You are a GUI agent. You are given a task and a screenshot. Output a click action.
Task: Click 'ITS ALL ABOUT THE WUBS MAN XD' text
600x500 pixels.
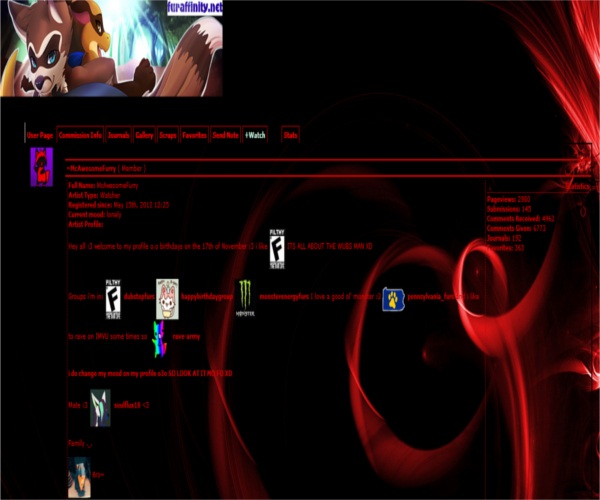[329, 246]
